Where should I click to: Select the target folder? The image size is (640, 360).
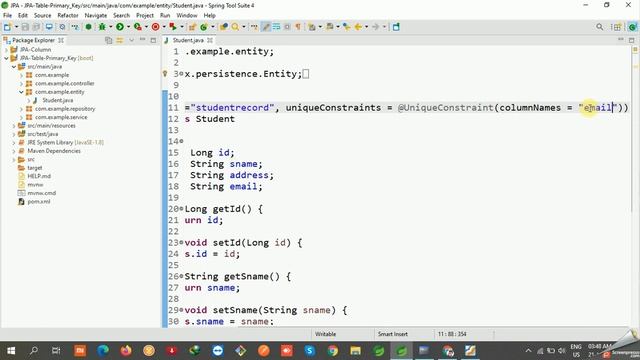(35, 168)
